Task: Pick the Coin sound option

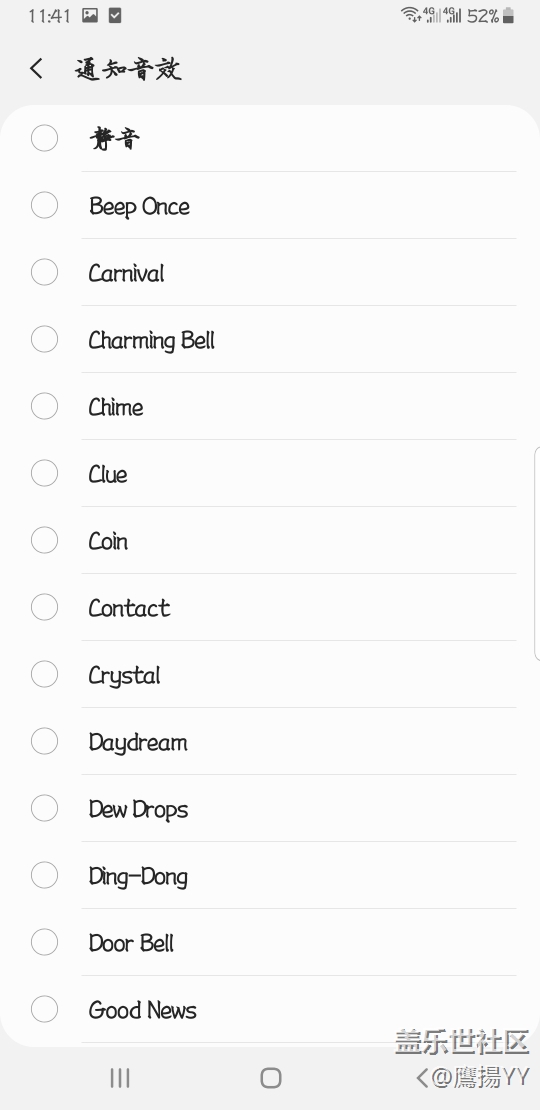Action: coord(270,540)
